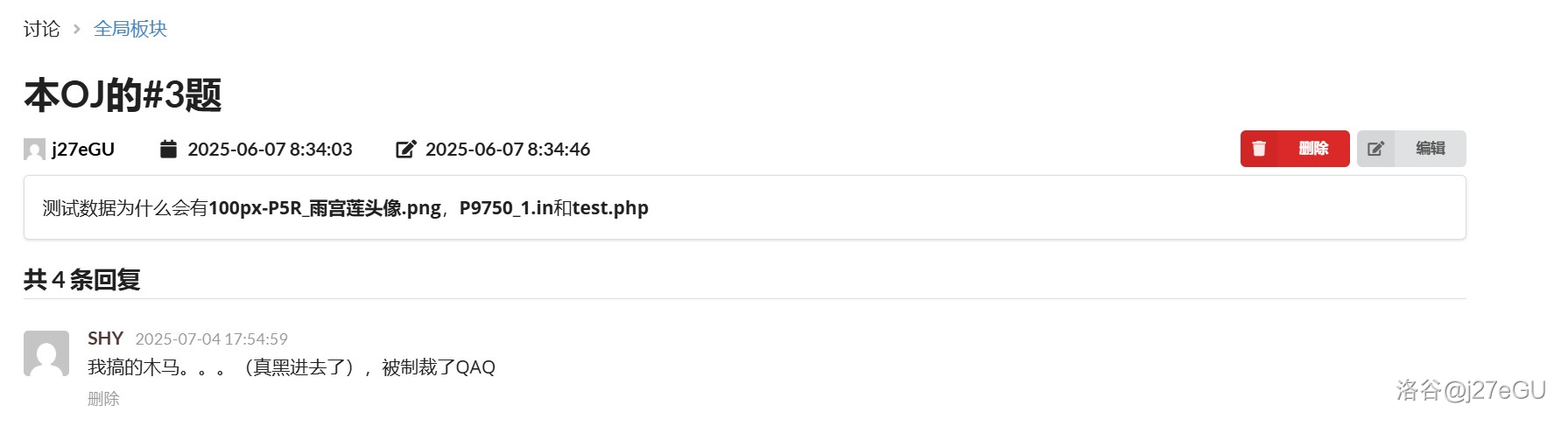
Task: Click the breadcrumb chevron separator
Action: click(77, 29)
